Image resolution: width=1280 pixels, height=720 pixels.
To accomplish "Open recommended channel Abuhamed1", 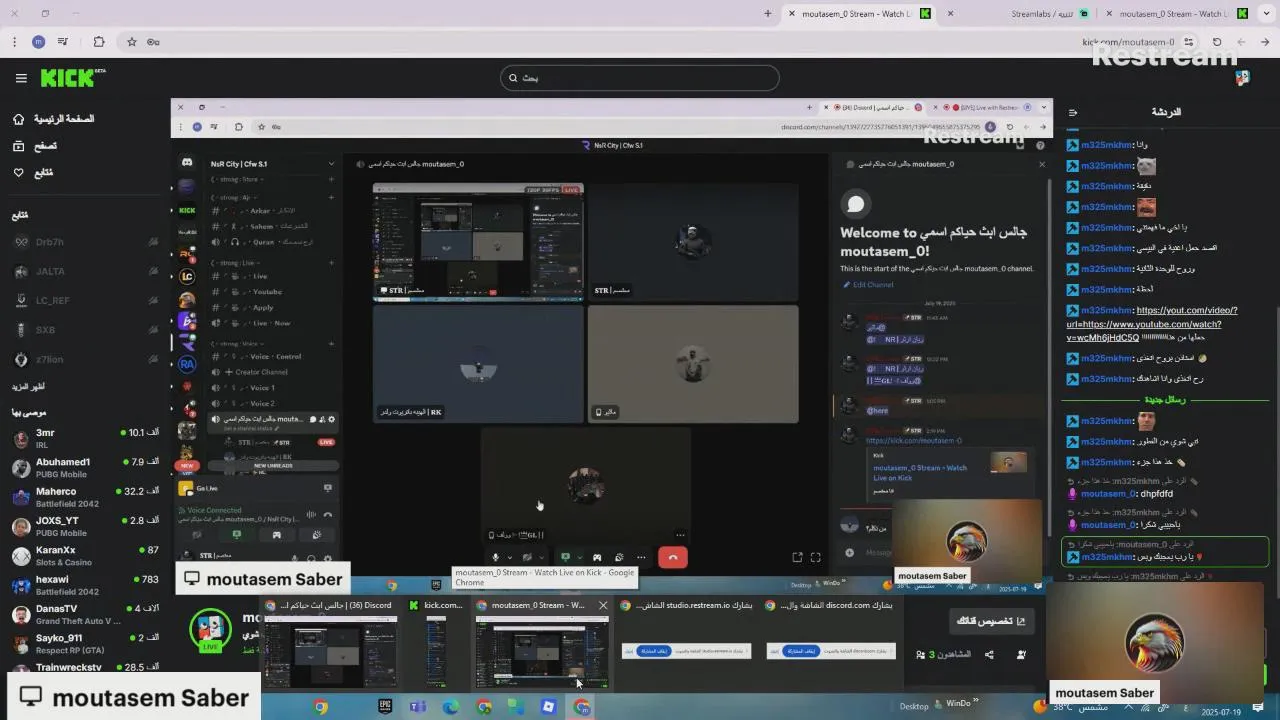I will 85,467.
